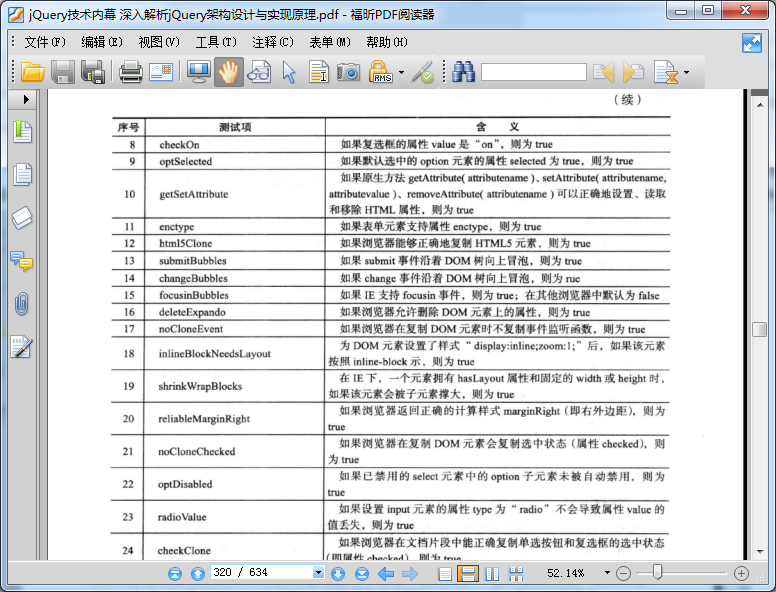
Task: Switch to single page layout
Action: coord(445,574)
